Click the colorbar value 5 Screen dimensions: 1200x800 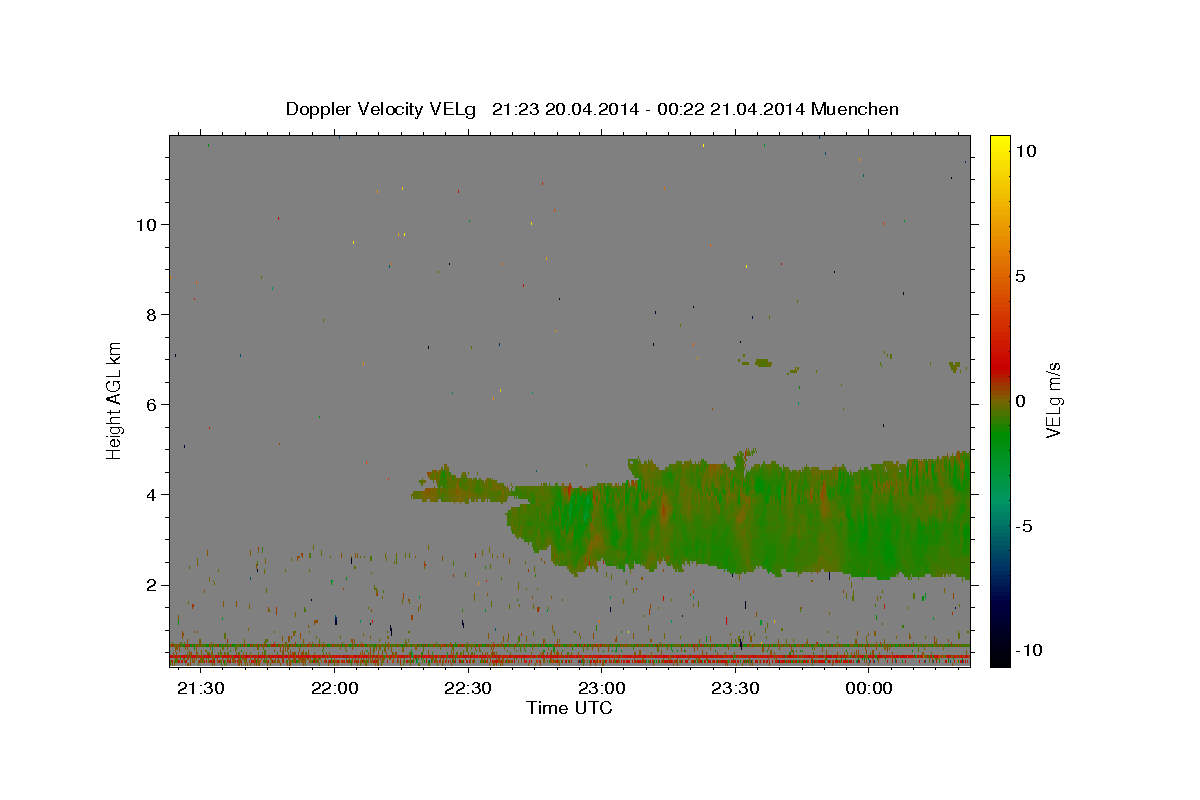[1021, 276]
